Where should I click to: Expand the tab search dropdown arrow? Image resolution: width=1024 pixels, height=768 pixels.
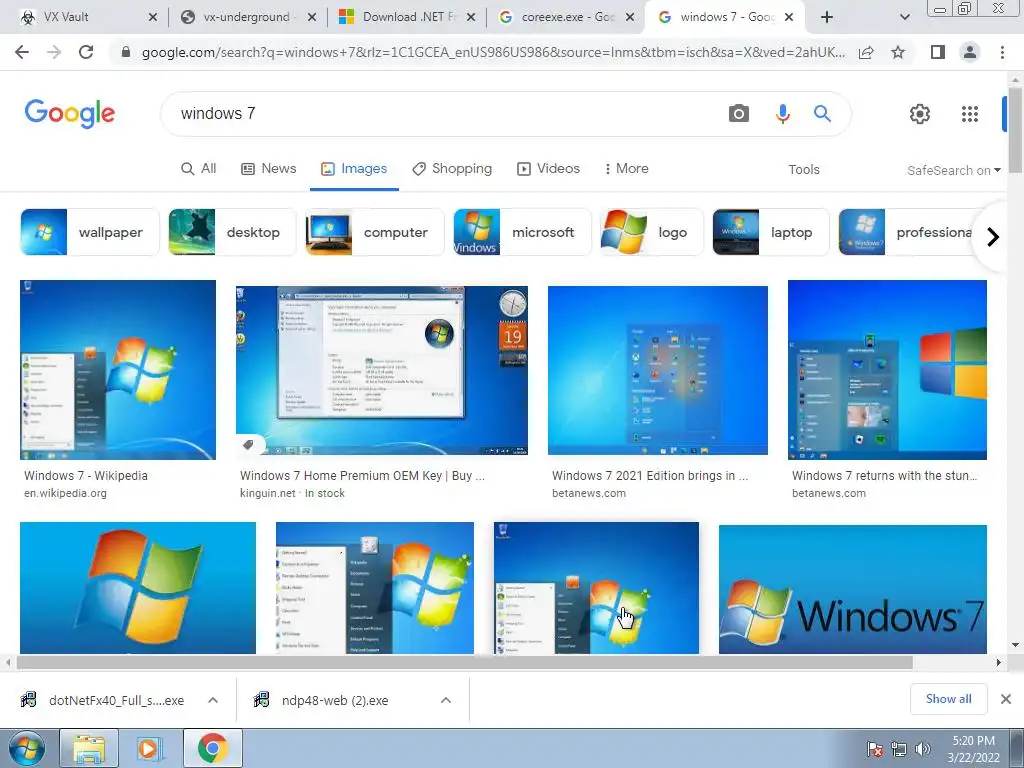[904, 17]
